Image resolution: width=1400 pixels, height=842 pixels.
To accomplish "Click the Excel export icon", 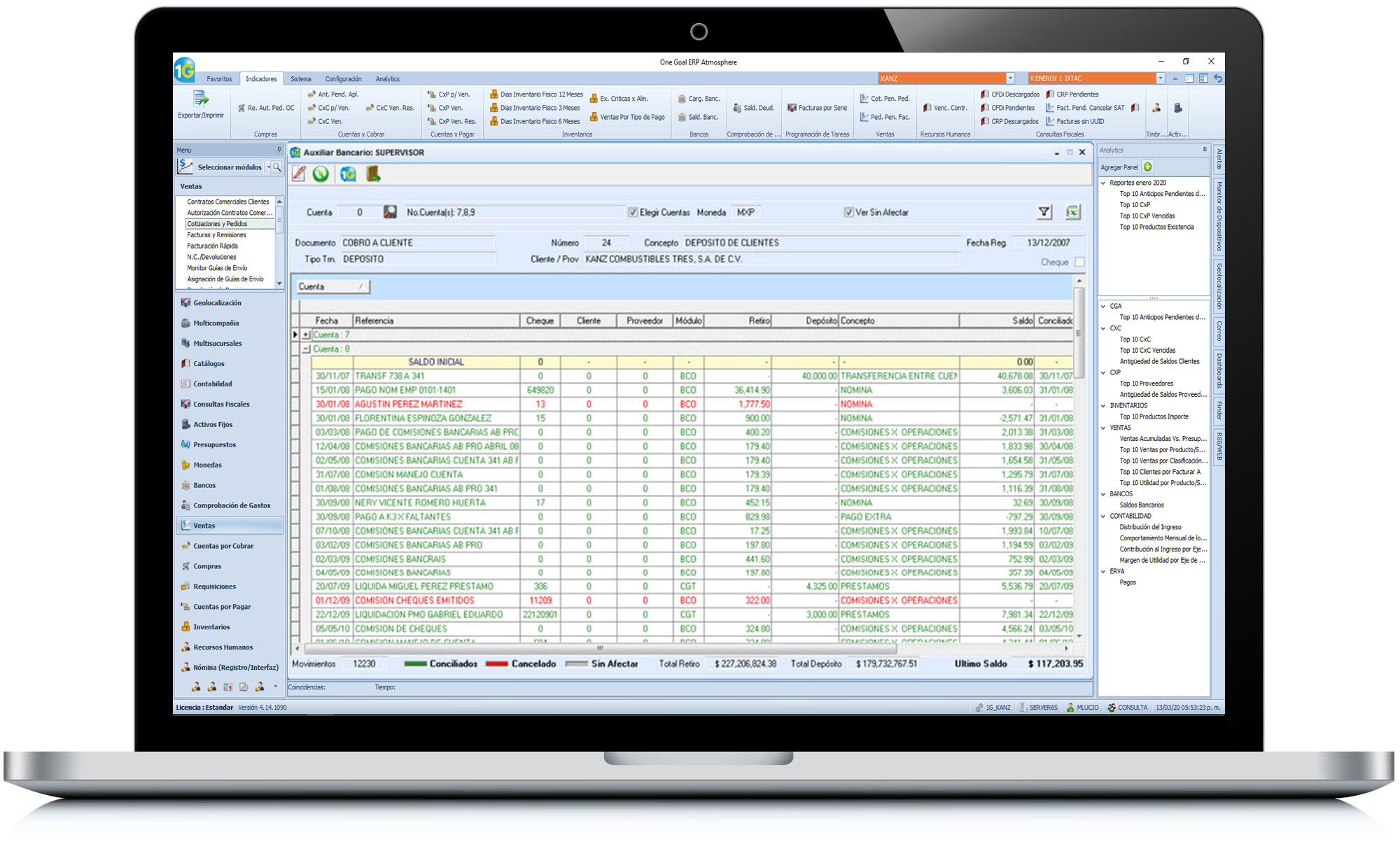I will pyautogui.click(x=1073, y=212).
